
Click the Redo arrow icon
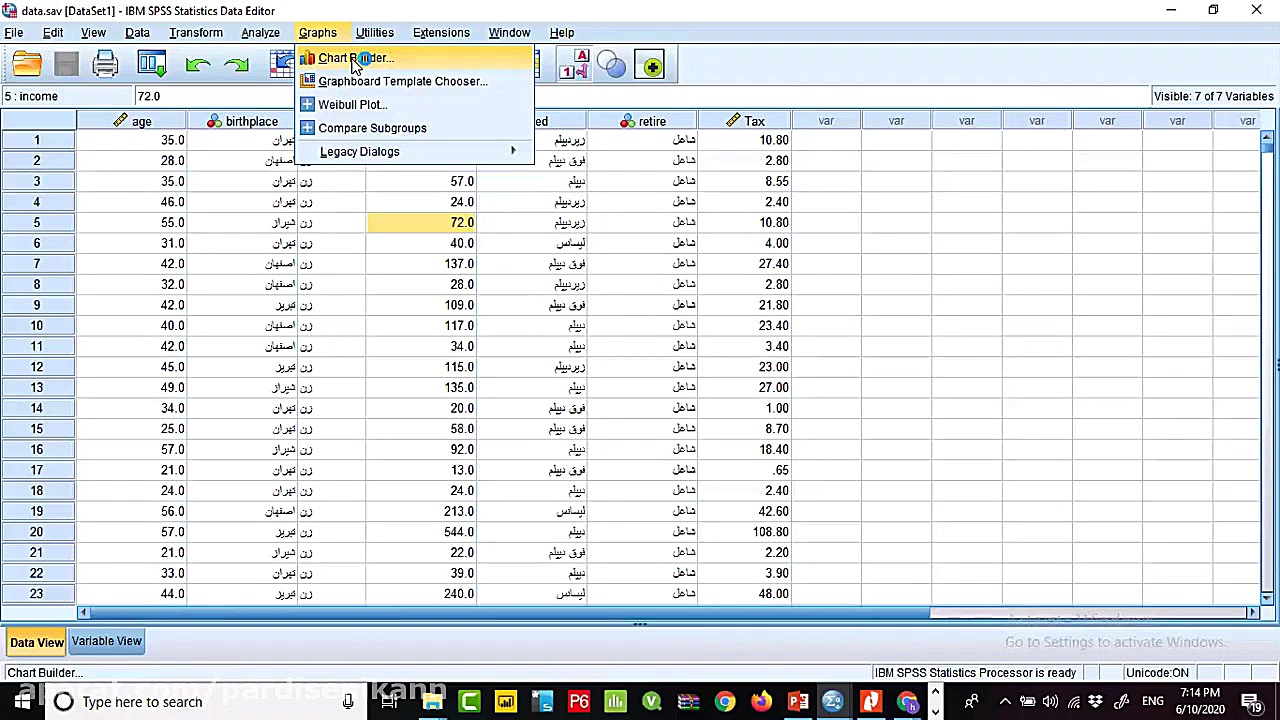click(237, 66)
